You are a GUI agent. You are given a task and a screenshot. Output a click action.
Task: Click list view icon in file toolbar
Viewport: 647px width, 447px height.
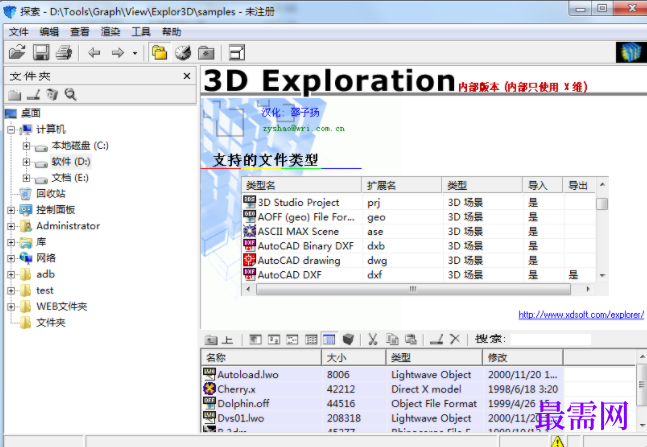point(311,339)
